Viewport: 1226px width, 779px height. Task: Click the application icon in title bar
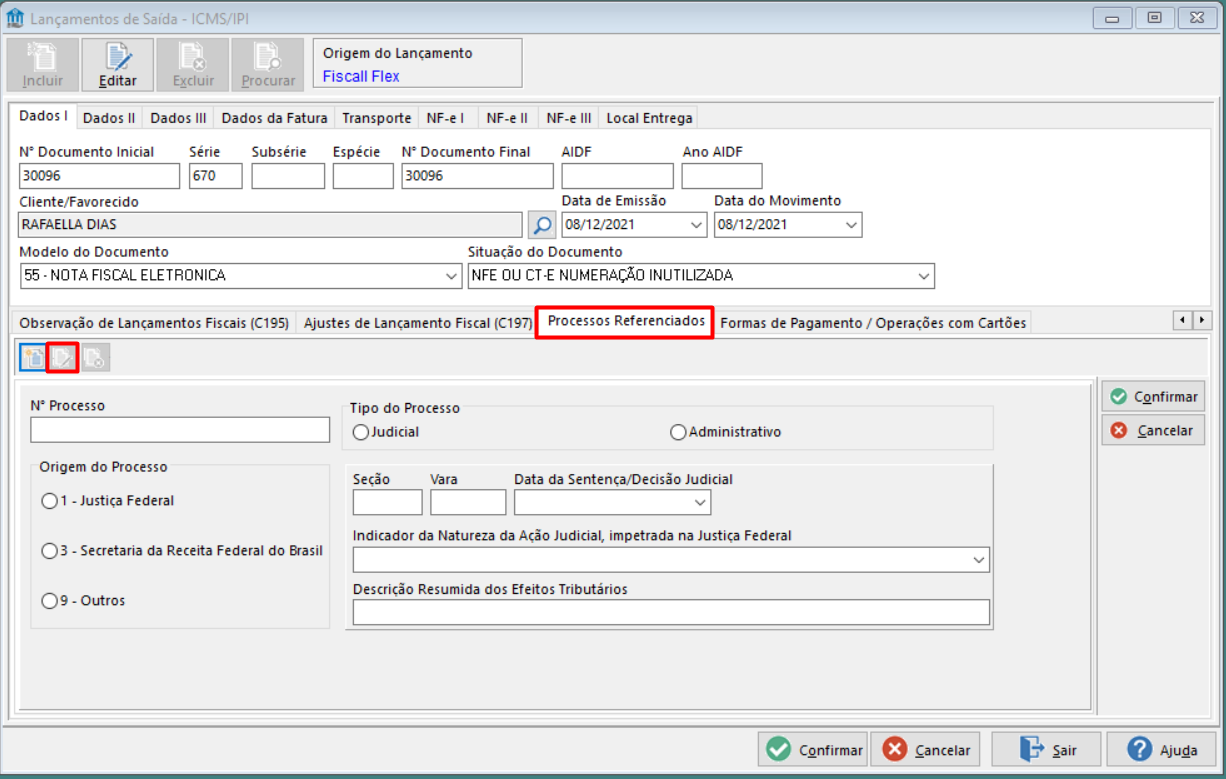point(15,19)
